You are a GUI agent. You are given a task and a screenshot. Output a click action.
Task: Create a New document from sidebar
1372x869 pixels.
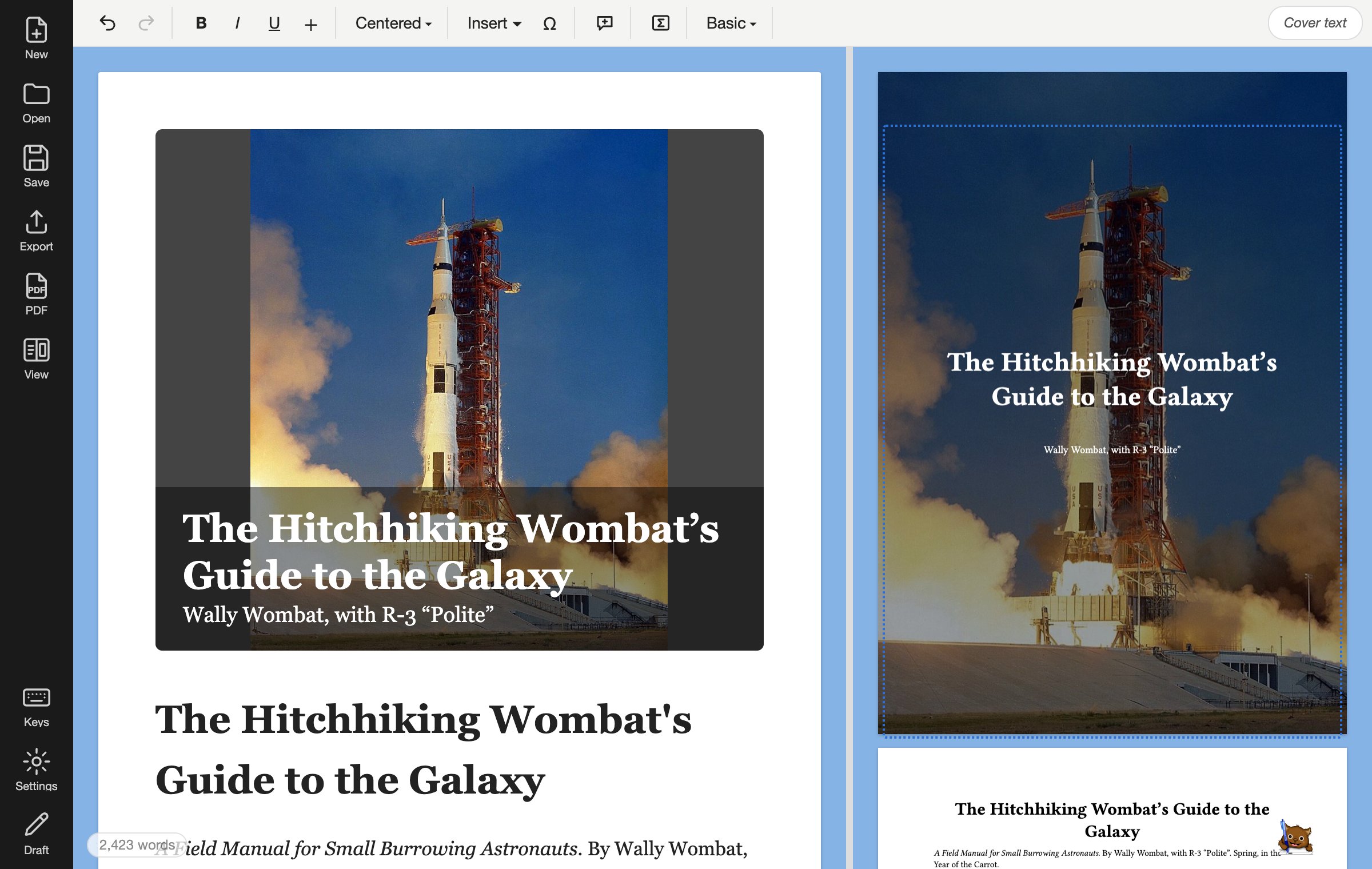click(36, 38)
